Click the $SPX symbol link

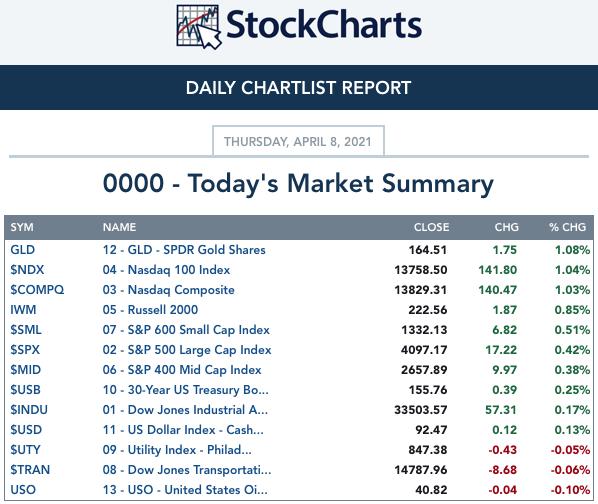(25, 350)
